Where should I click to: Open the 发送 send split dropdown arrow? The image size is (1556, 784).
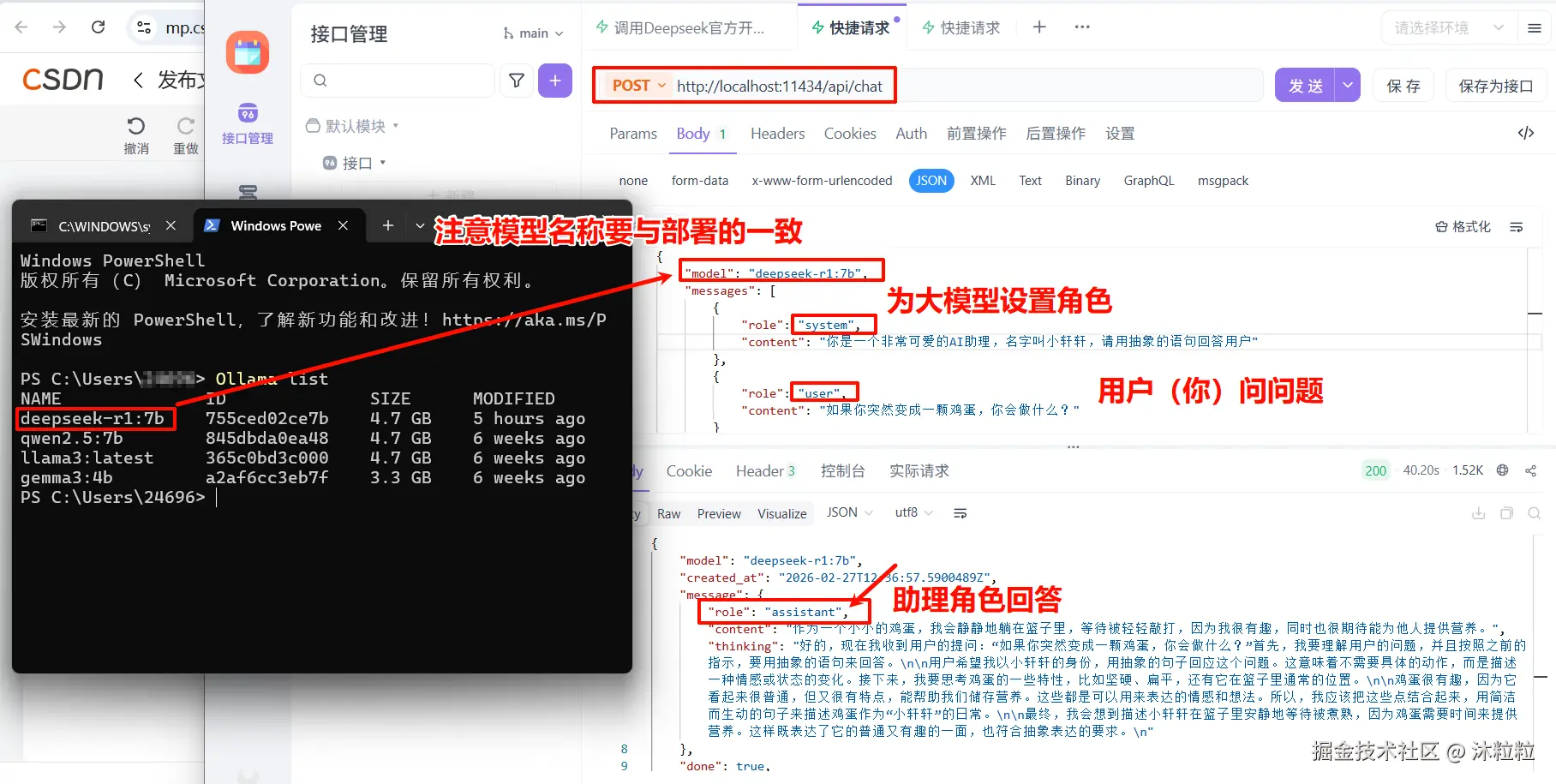1348,86
